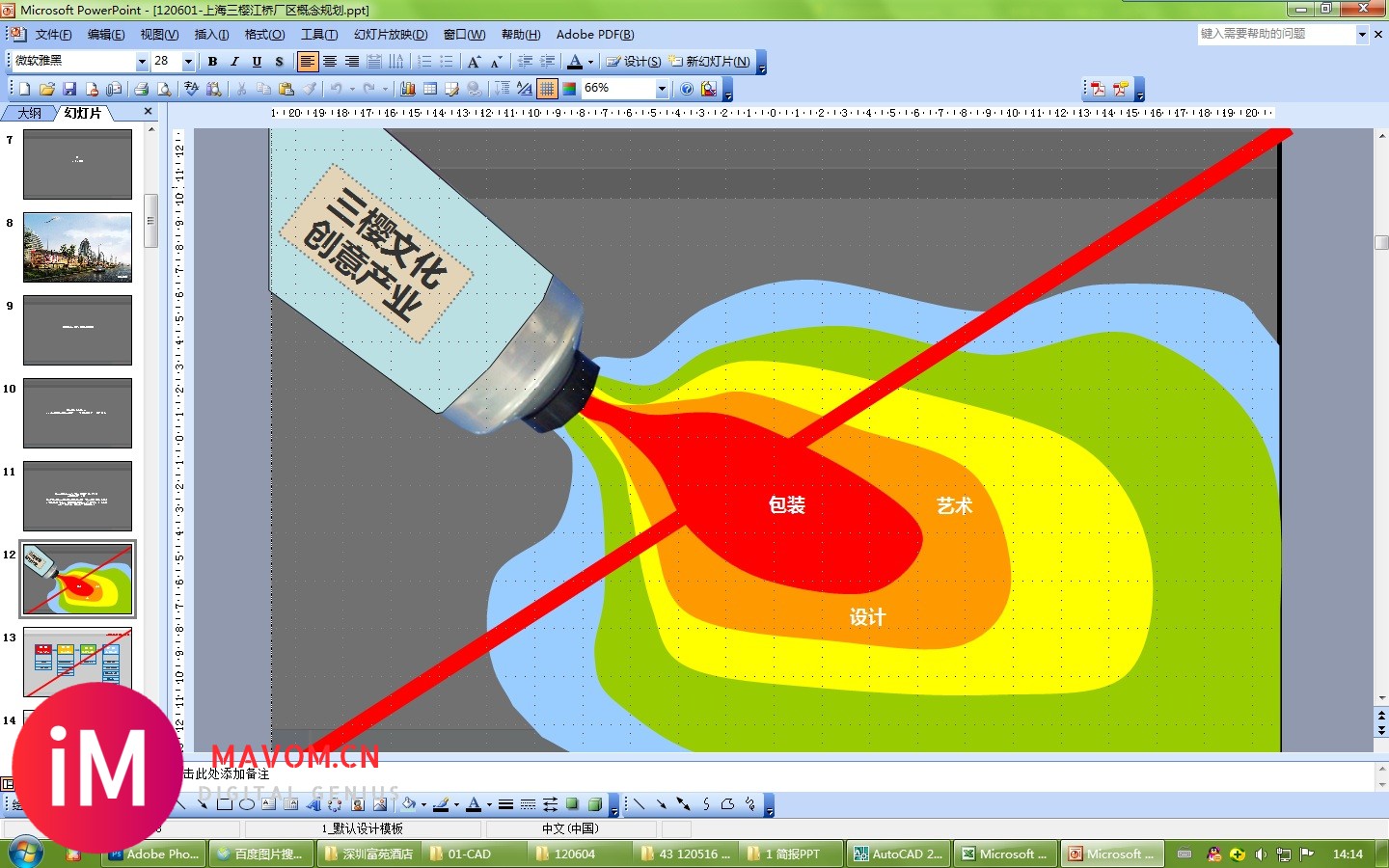The image size is (1389, 868).
Task: Open line color dropdown arrow
Action: coord(456,804)
